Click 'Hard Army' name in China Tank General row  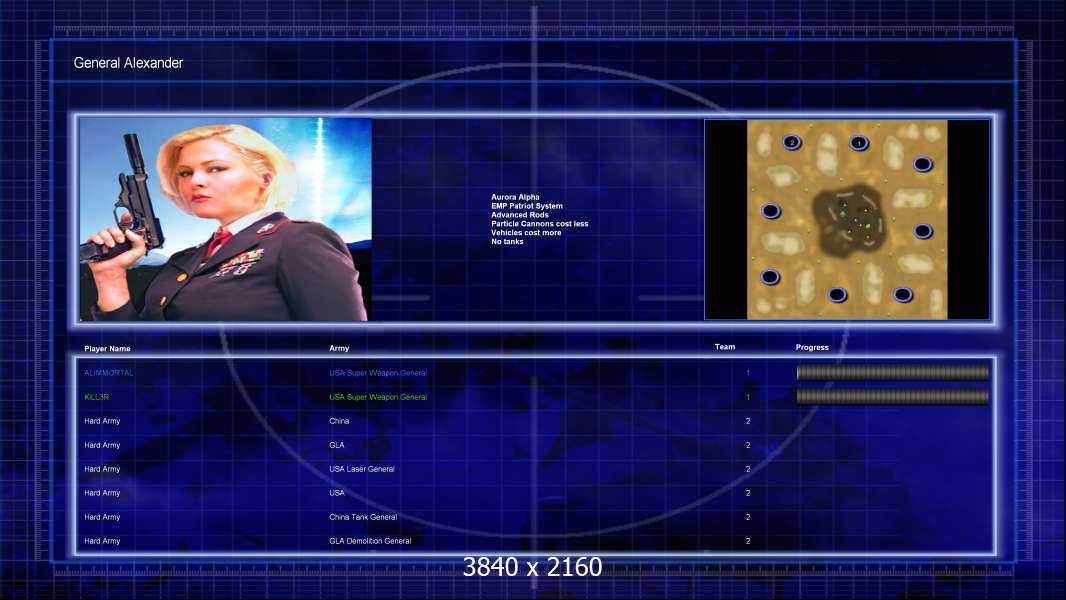coord(102,517)
